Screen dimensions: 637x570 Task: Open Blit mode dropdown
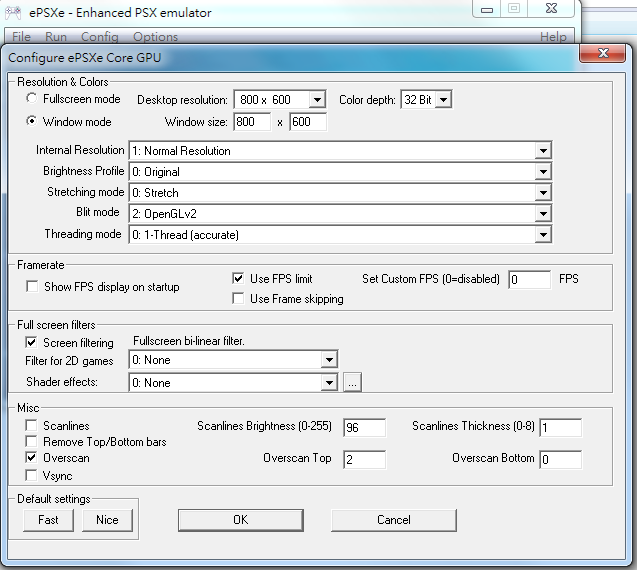[543, 214]
